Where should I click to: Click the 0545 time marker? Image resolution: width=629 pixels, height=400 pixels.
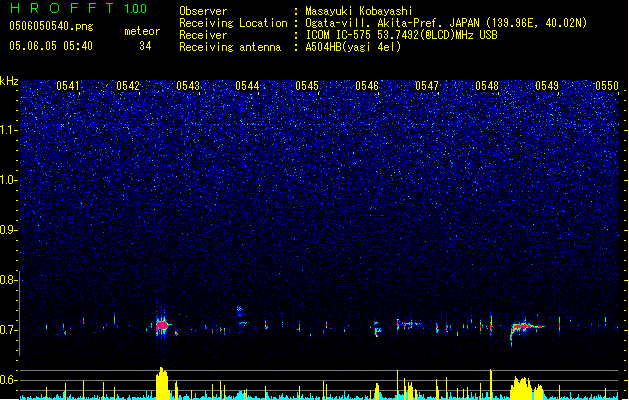coord(307,86)
